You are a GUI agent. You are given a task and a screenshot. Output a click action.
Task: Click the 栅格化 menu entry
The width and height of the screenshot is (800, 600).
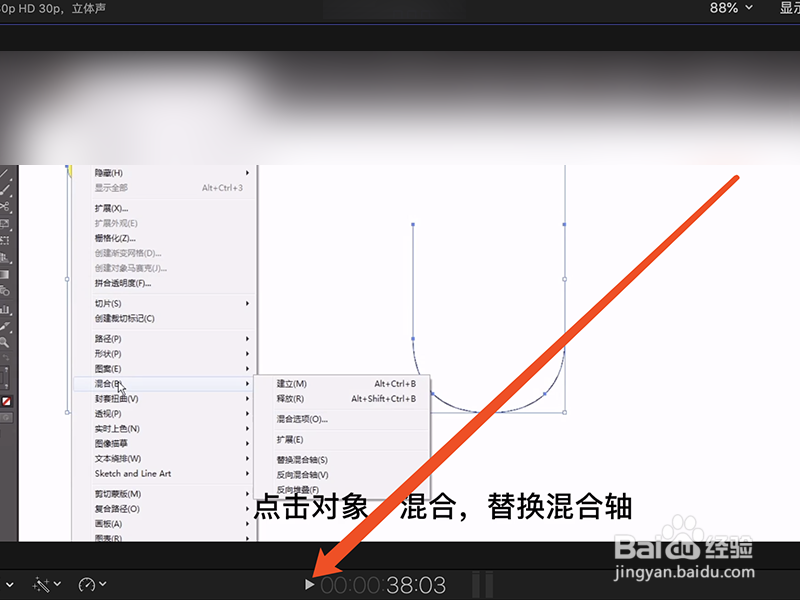point(115,238)
